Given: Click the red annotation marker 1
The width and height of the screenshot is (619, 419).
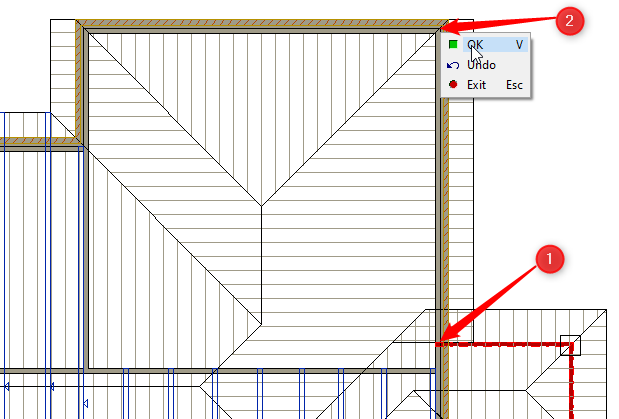Looking at the screenshot, I should pyautogui.click(x=549, y=258).
